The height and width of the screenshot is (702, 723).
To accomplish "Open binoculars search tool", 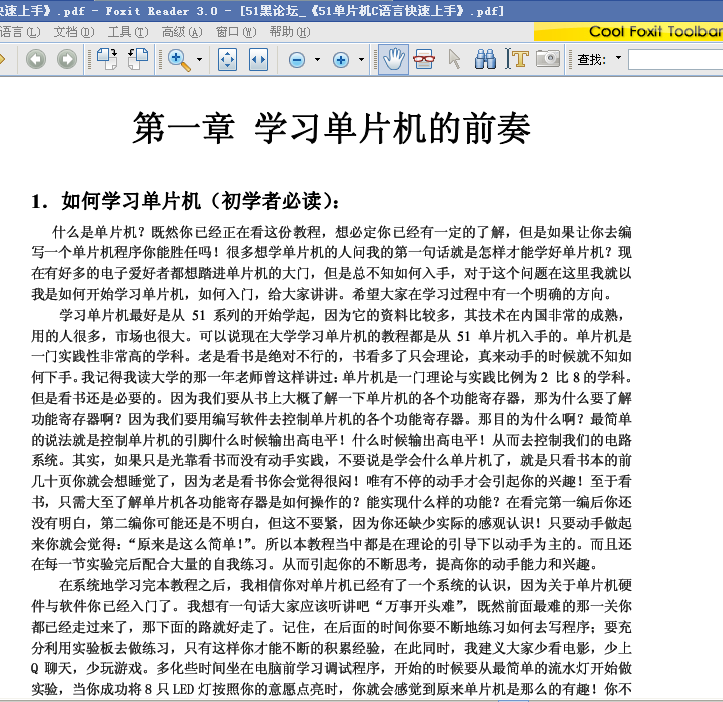I will pyautogui.click(x=485, y=59).
